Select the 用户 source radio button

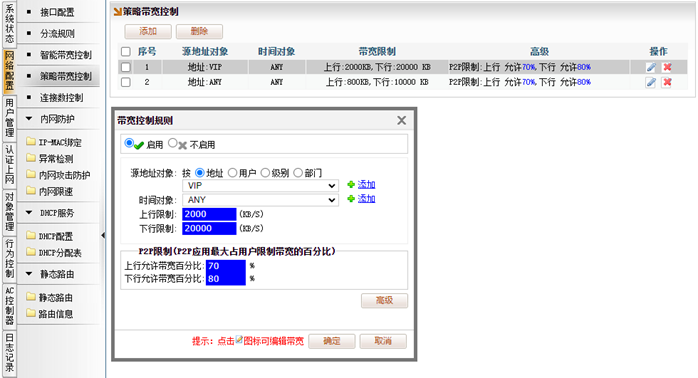(232, 173)
